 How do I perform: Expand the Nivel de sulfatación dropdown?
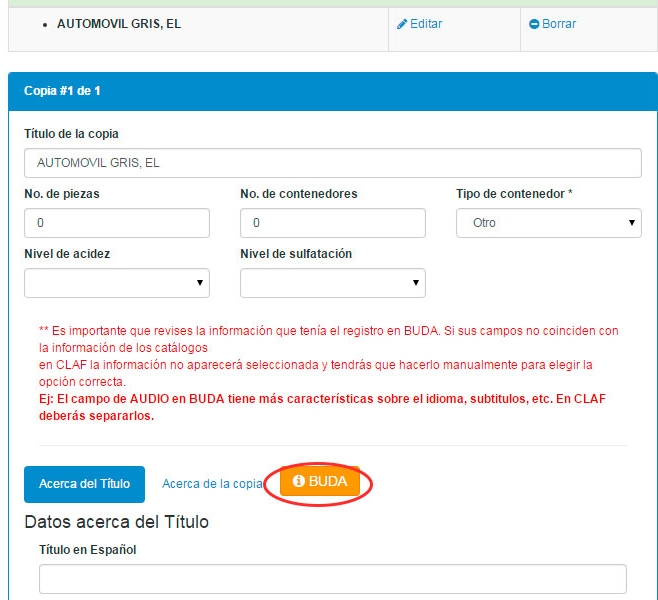pyautogui.click(x=332, y=283)
